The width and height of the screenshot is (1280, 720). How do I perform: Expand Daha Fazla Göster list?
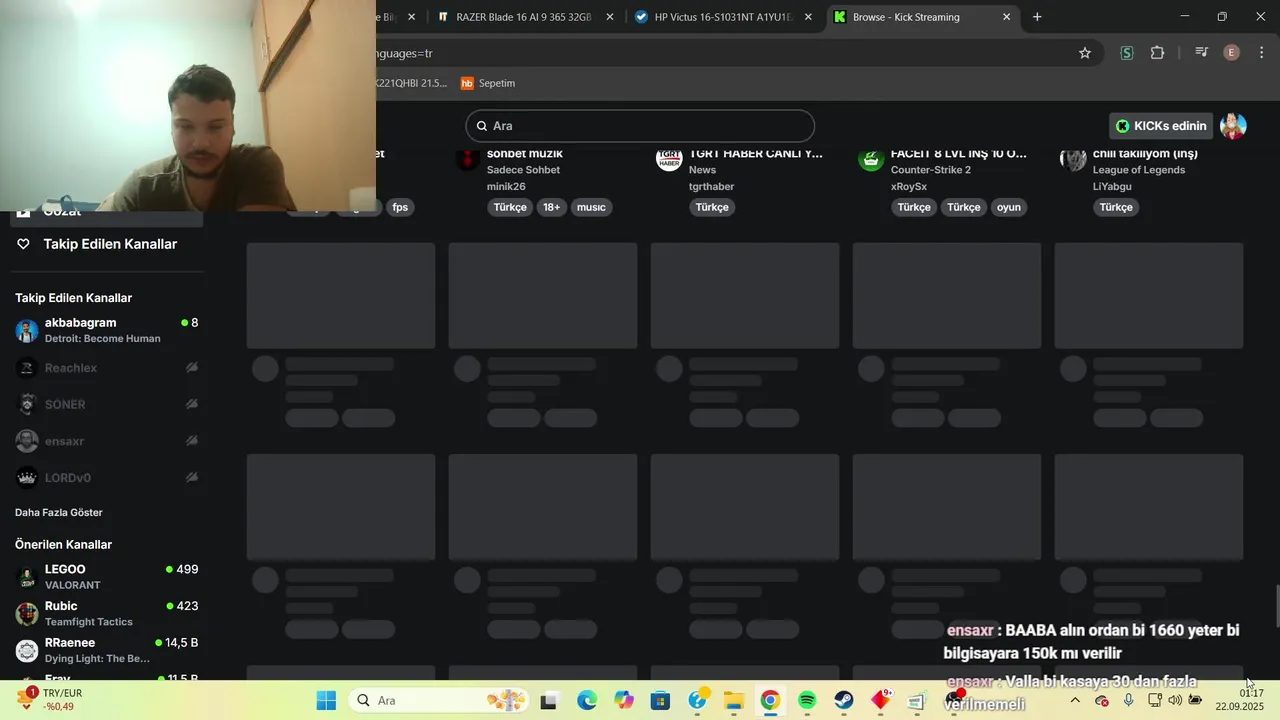[x=59, y=512]
